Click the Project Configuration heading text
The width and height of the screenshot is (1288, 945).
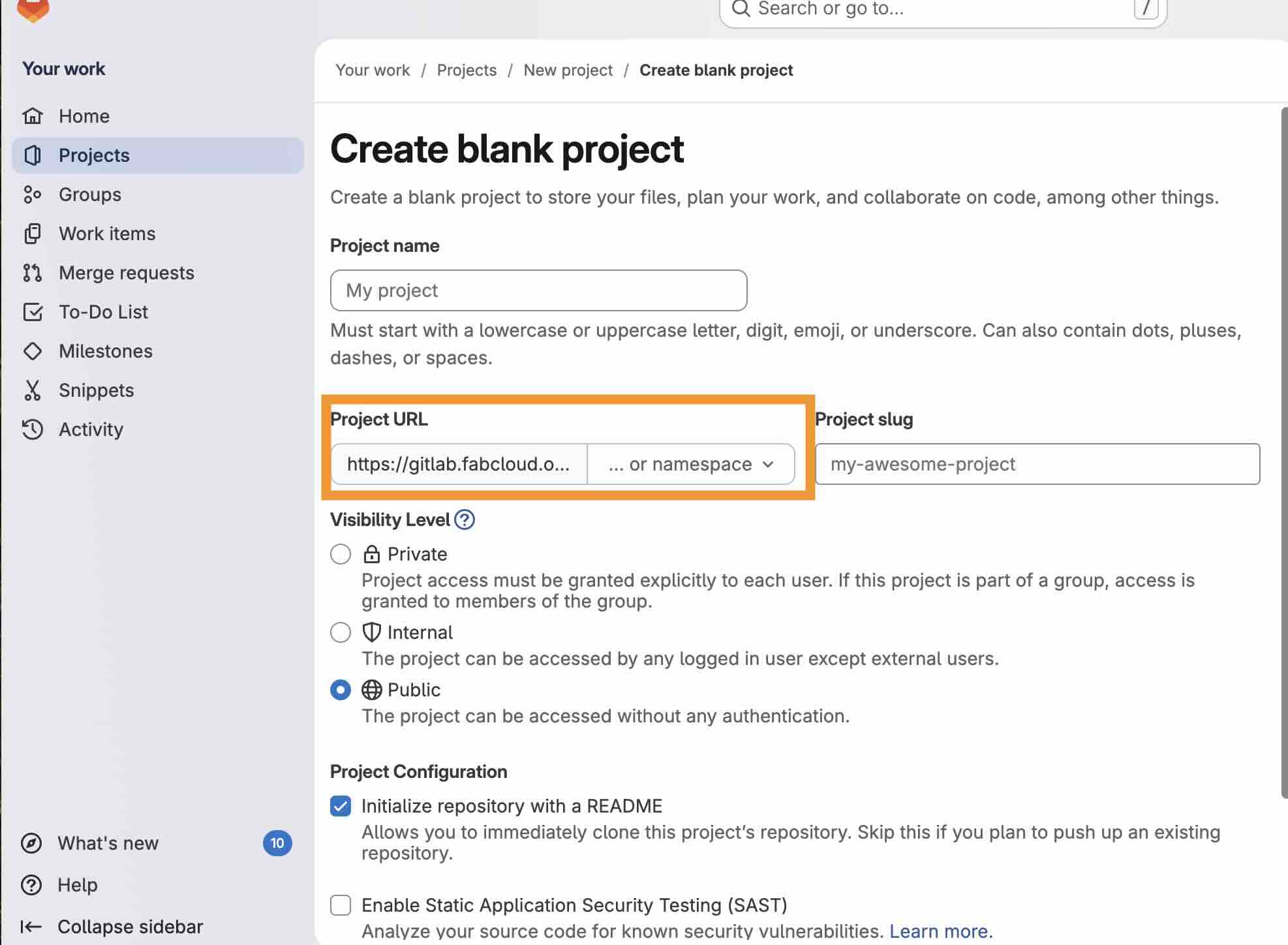tap(418, 771)
